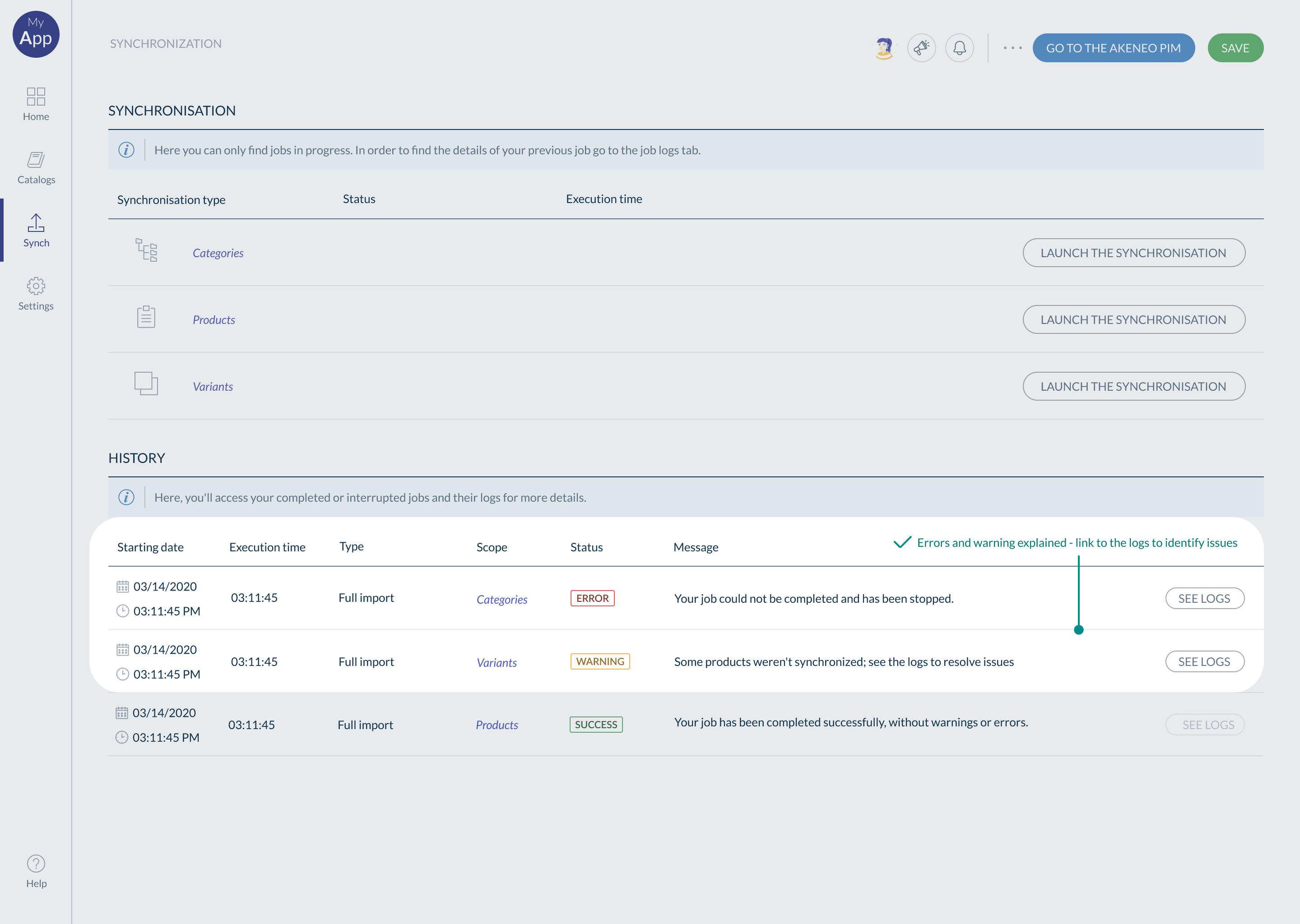
Task: Open announcements megaphone icon
Action: coord(921,48)
